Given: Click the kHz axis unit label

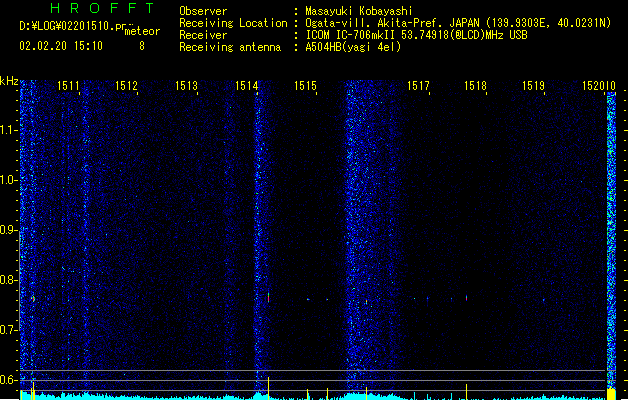Looking at the screenshot, I should pos(9,81).
